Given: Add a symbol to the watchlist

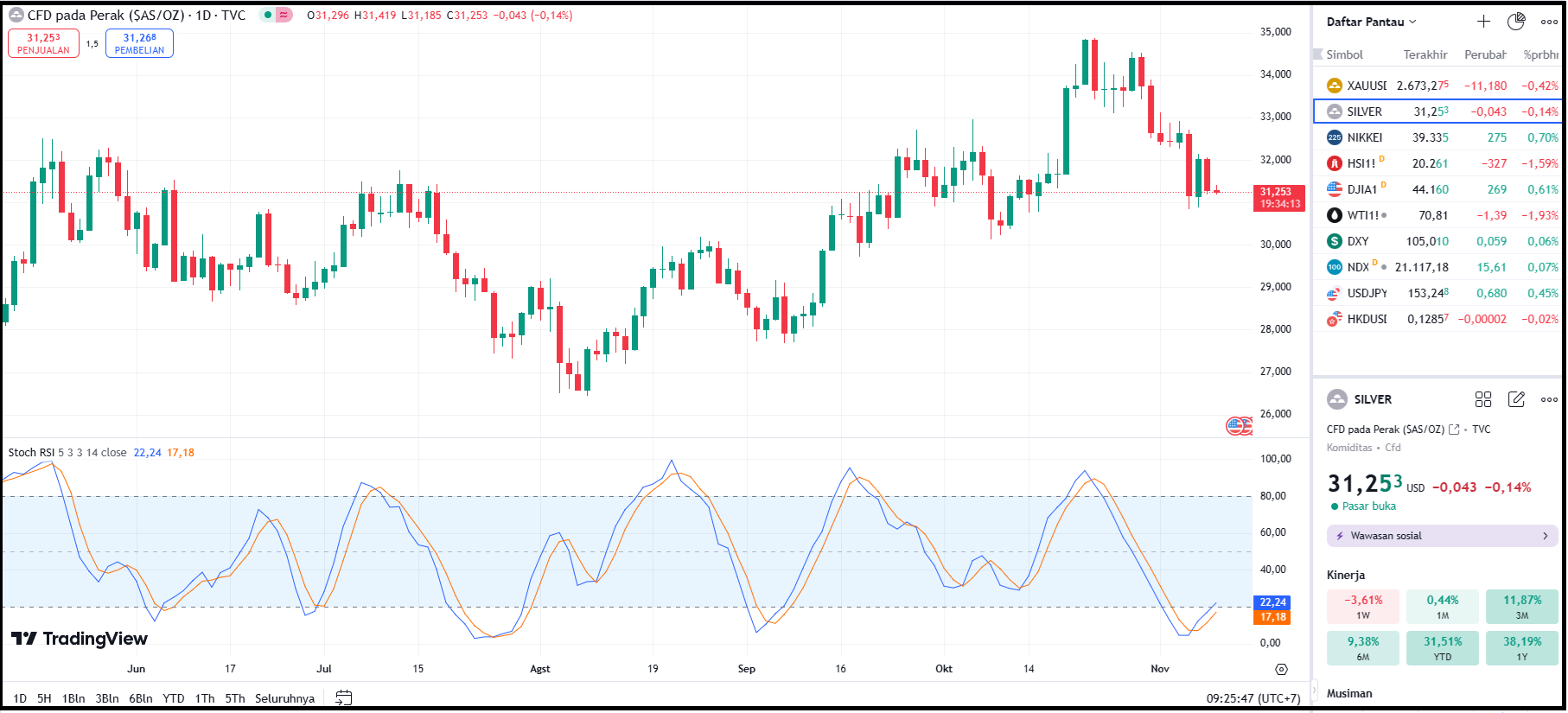Looking at the screenshot, I should [1483, 22].
